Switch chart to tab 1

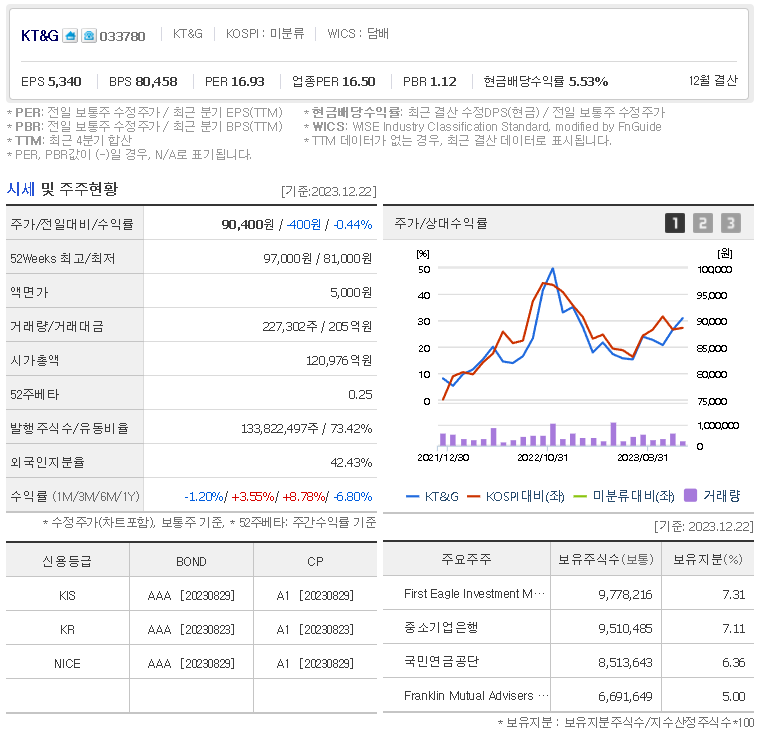pos(674,223)
